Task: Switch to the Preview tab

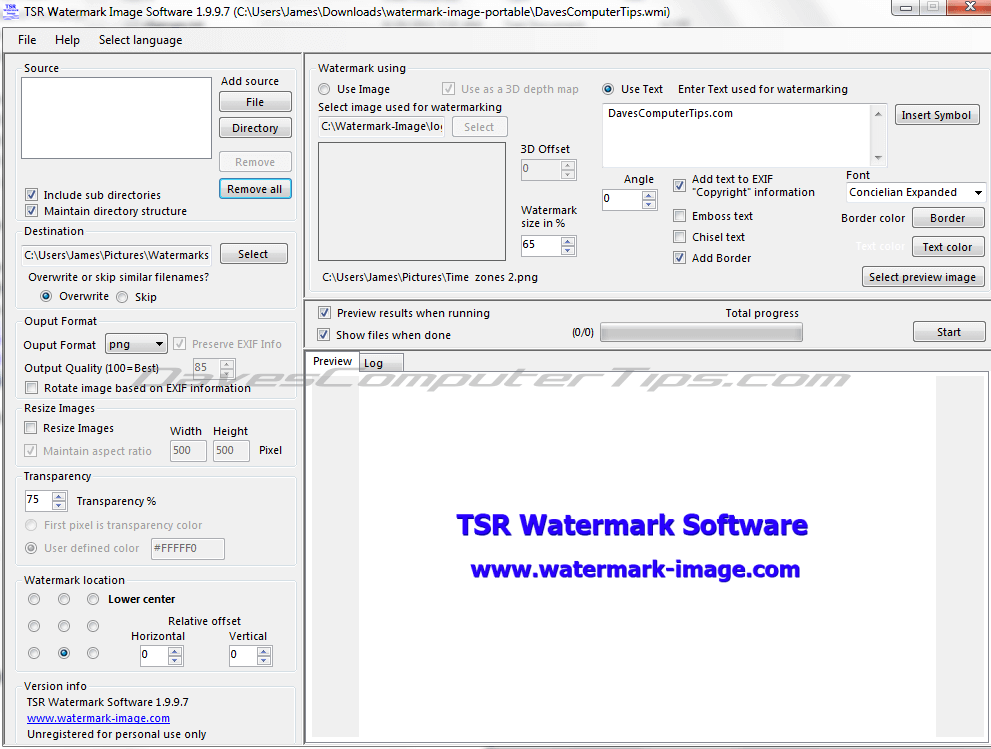Action: pos(332,362)
